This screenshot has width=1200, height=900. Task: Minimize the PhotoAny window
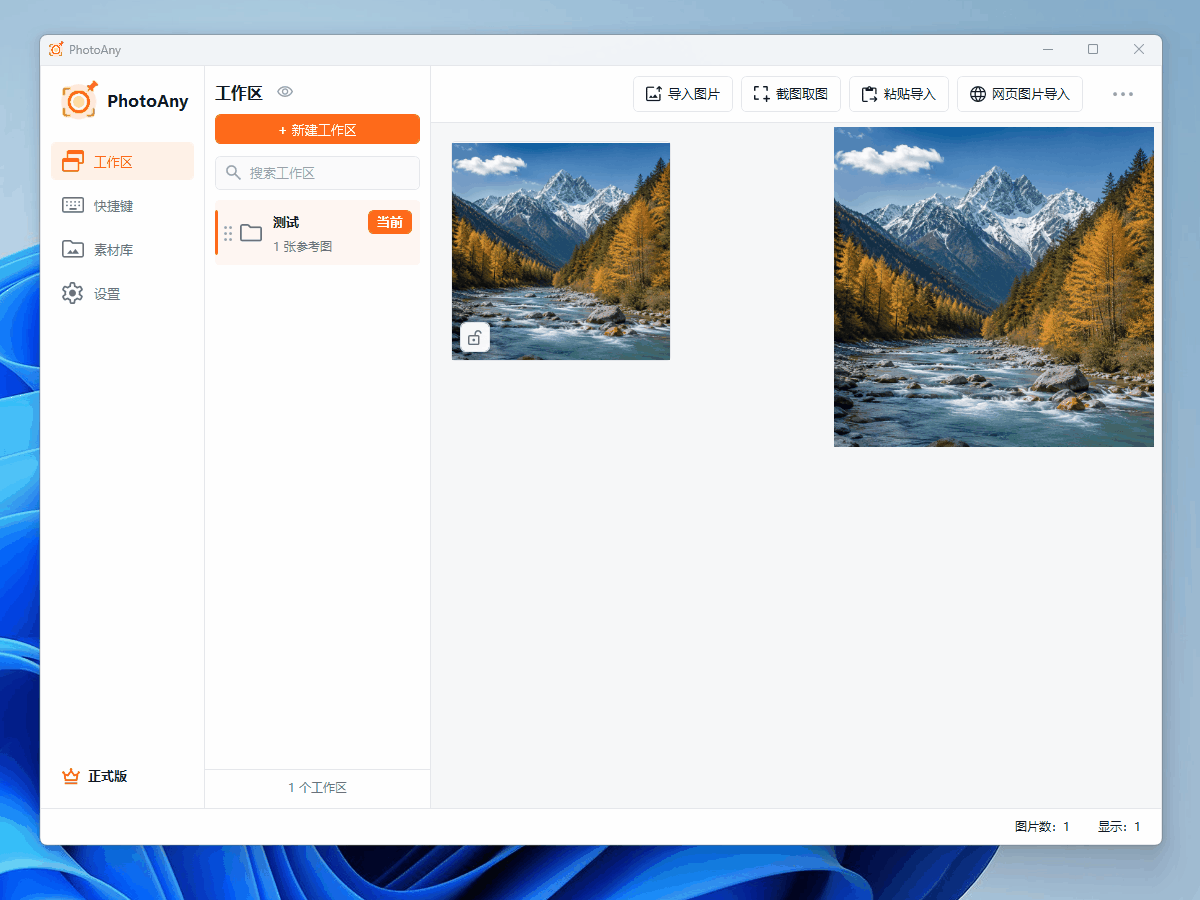[x=1048, y=49]
